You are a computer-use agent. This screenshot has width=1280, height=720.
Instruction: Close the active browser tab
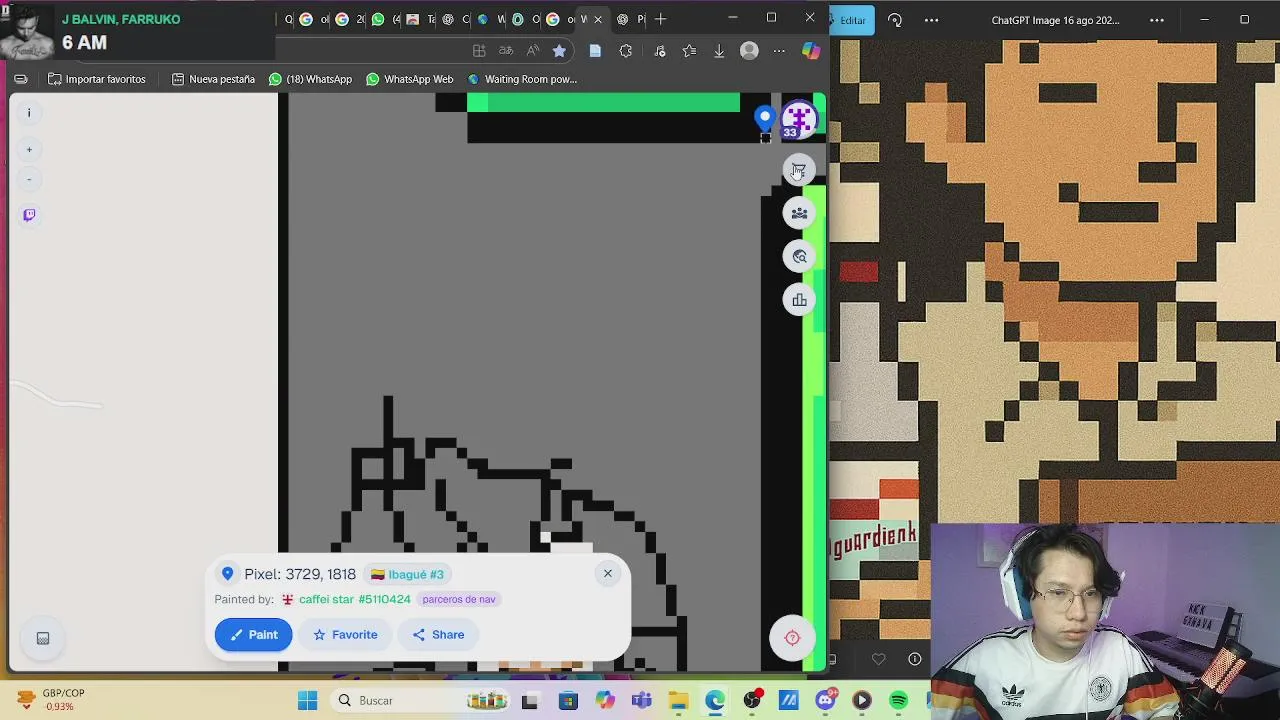pyautogui.click(x=598, y=19)
